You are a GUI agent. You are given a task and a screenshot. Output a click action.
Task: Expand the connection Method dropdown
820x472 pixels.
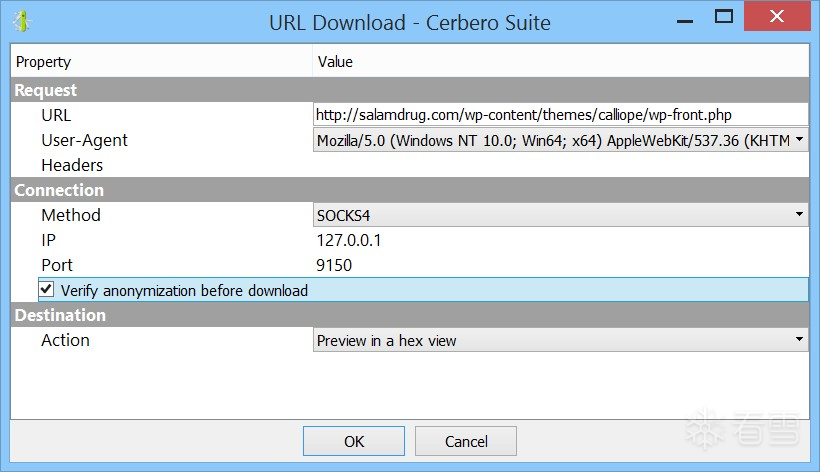click(560, 215)
